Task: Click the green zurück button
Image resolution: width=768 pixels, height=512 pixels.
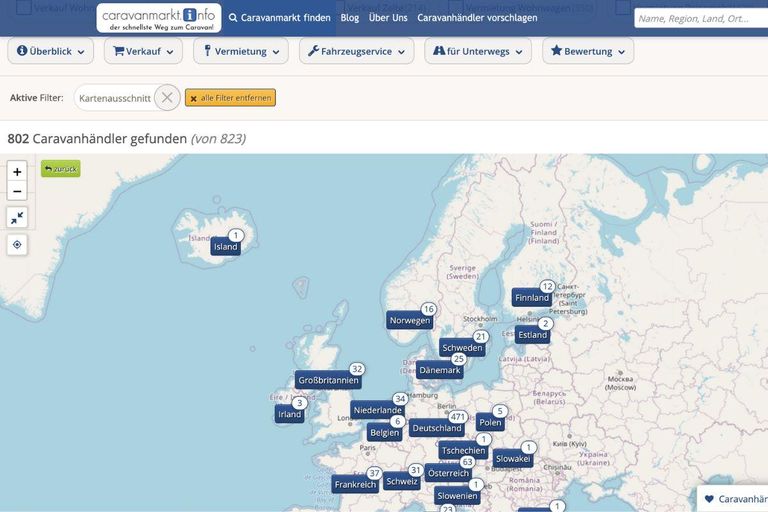Action: tap(61, 169)
